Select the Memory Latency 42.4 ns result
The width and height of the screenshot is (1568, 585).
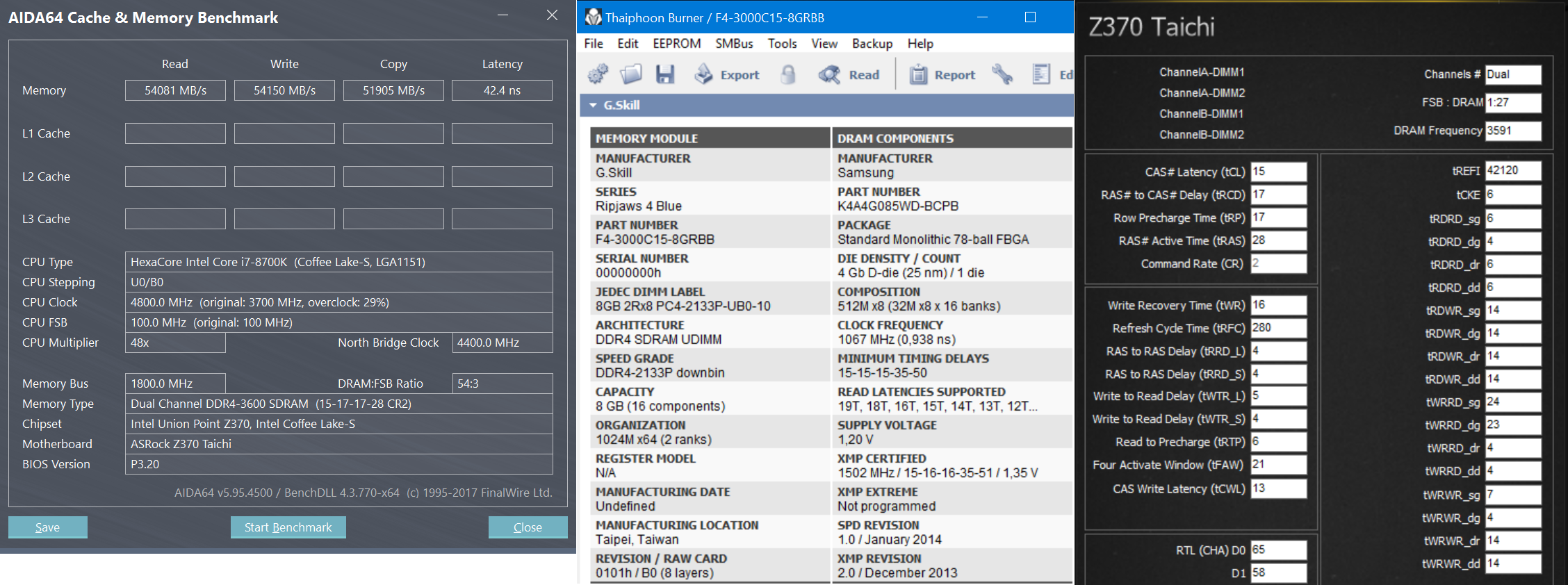[x=502, y=90]
